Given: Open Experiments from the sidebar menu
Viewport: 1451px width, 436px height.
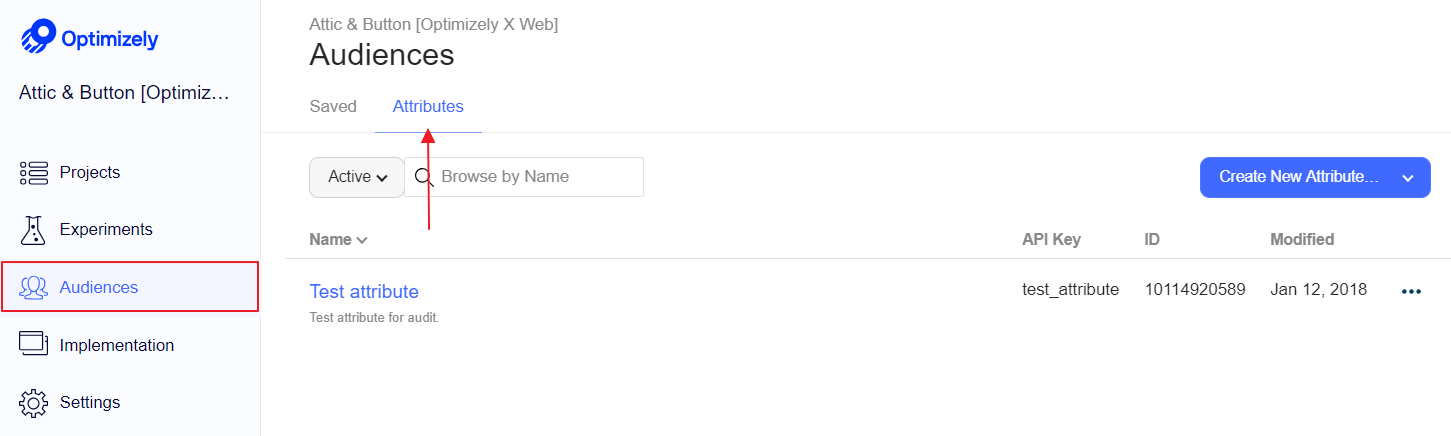Looking at the screenshot, I should click(x=106, y=230).
